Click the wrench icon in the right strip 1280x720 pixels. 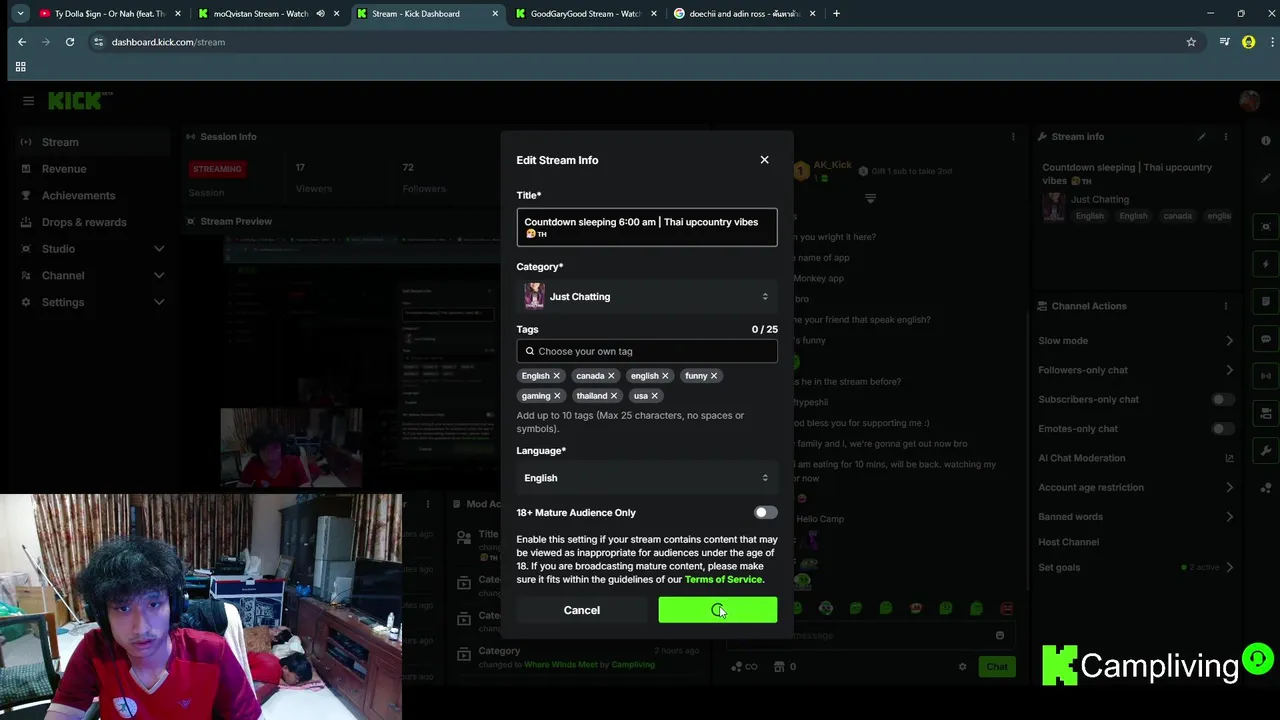point(1266,451)
